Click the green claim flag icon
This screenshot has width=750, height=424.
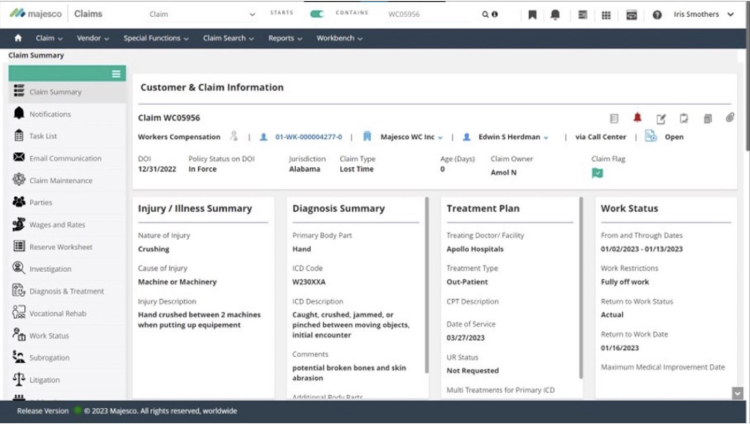click(597, 173)
